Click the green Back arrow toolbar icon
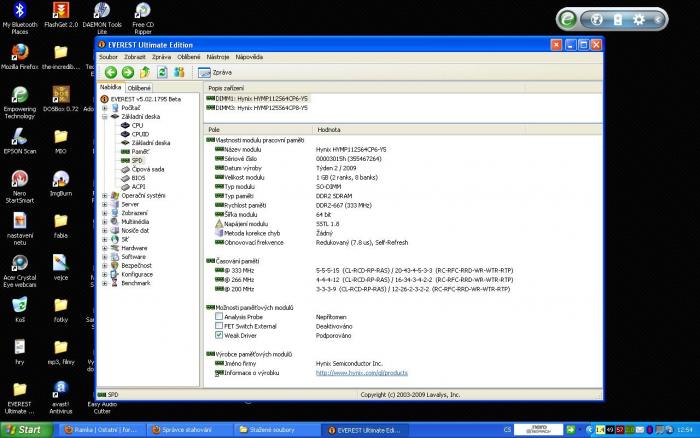The width and height of the screenshot is (700, 438). 111,72
